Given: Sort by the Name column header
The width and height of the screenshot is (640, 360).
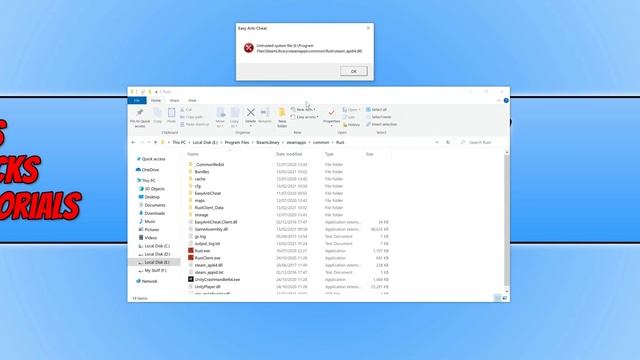Looking at the screenshot, I should [193, 154].
